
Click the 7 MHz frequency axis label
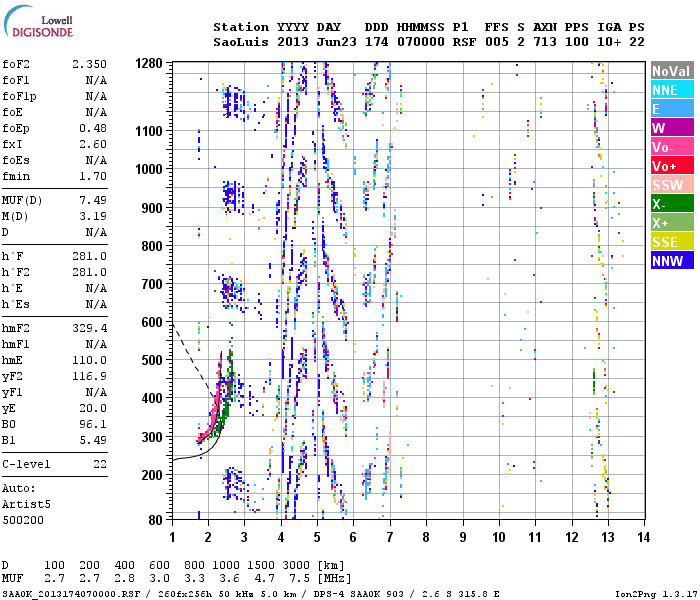click(390, 537)
